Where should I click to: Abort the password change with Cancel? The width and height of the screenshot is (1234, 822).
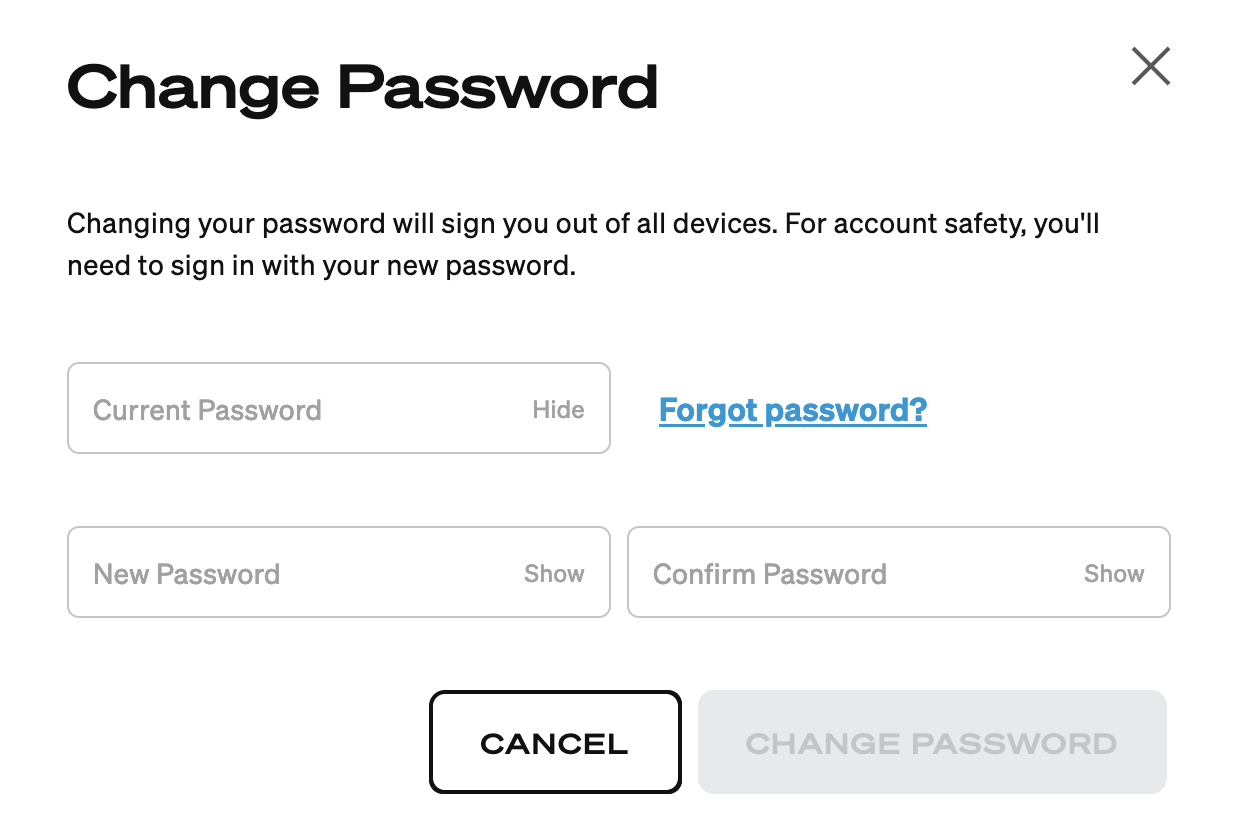pyautogui.click(x=555, y=742)
